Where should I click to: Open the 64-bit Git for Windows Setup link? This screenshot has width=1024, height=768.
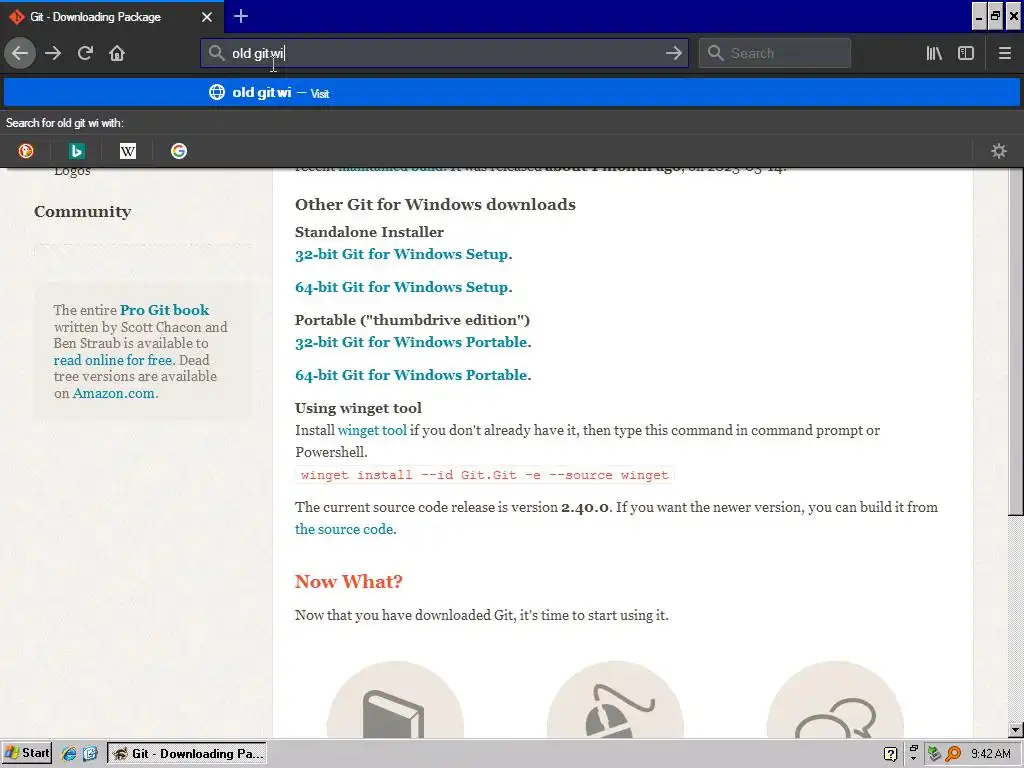(402, 287)
